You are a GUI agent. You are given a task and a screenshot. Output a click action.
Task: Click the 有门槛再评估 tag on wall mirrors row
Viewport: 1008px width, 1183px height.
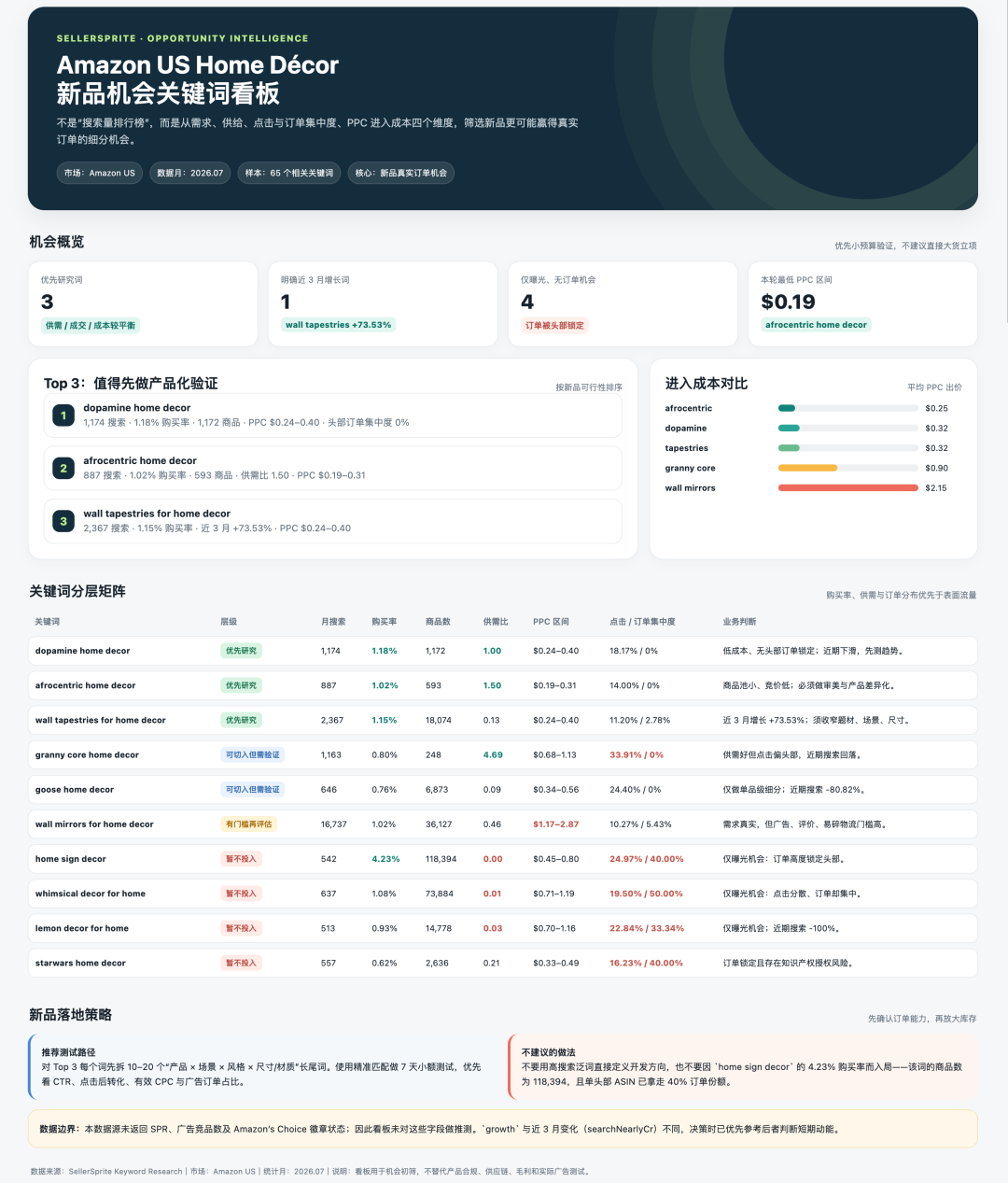(249, 824)
